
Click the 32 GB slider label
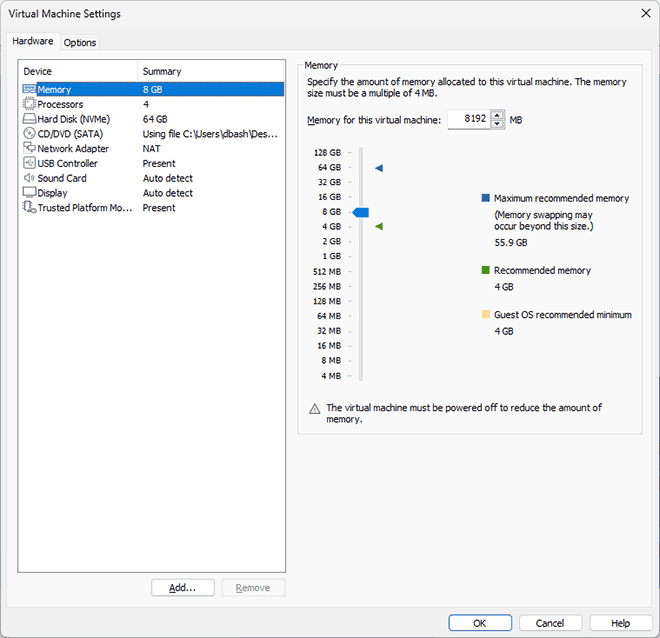329,182
